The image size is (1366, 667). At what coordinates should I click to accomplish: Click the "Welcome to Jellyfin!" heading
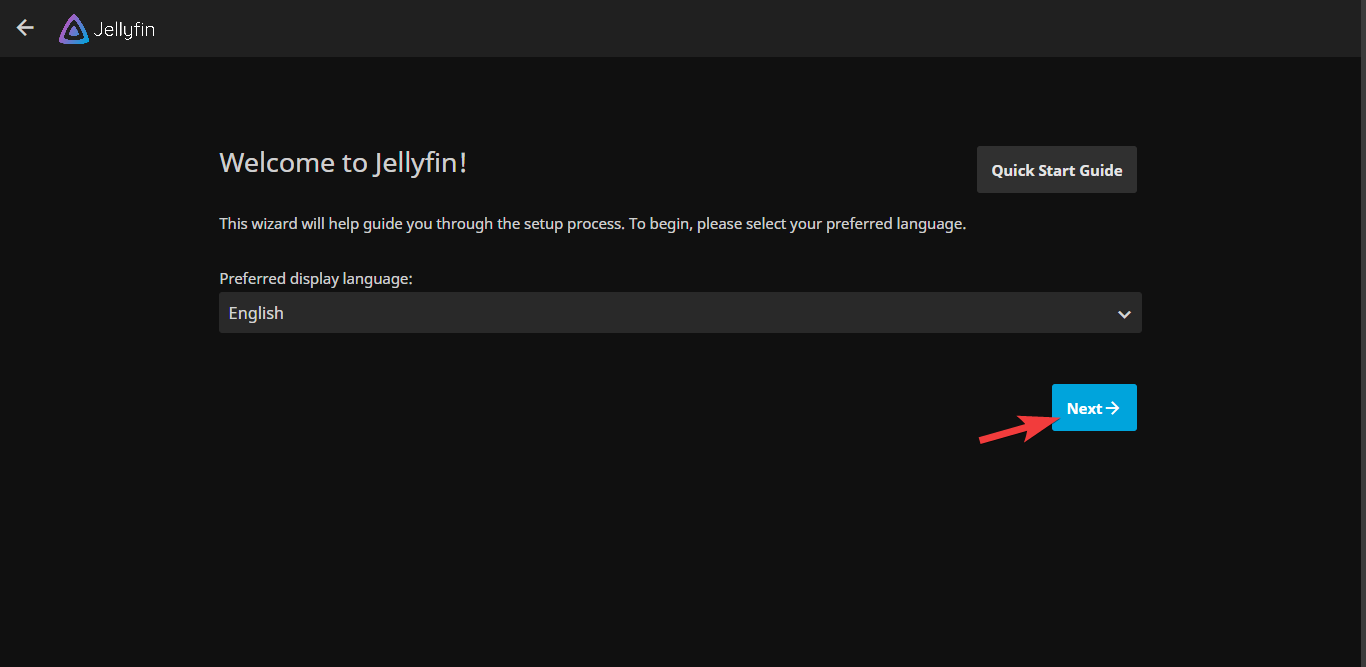(343, 163)
